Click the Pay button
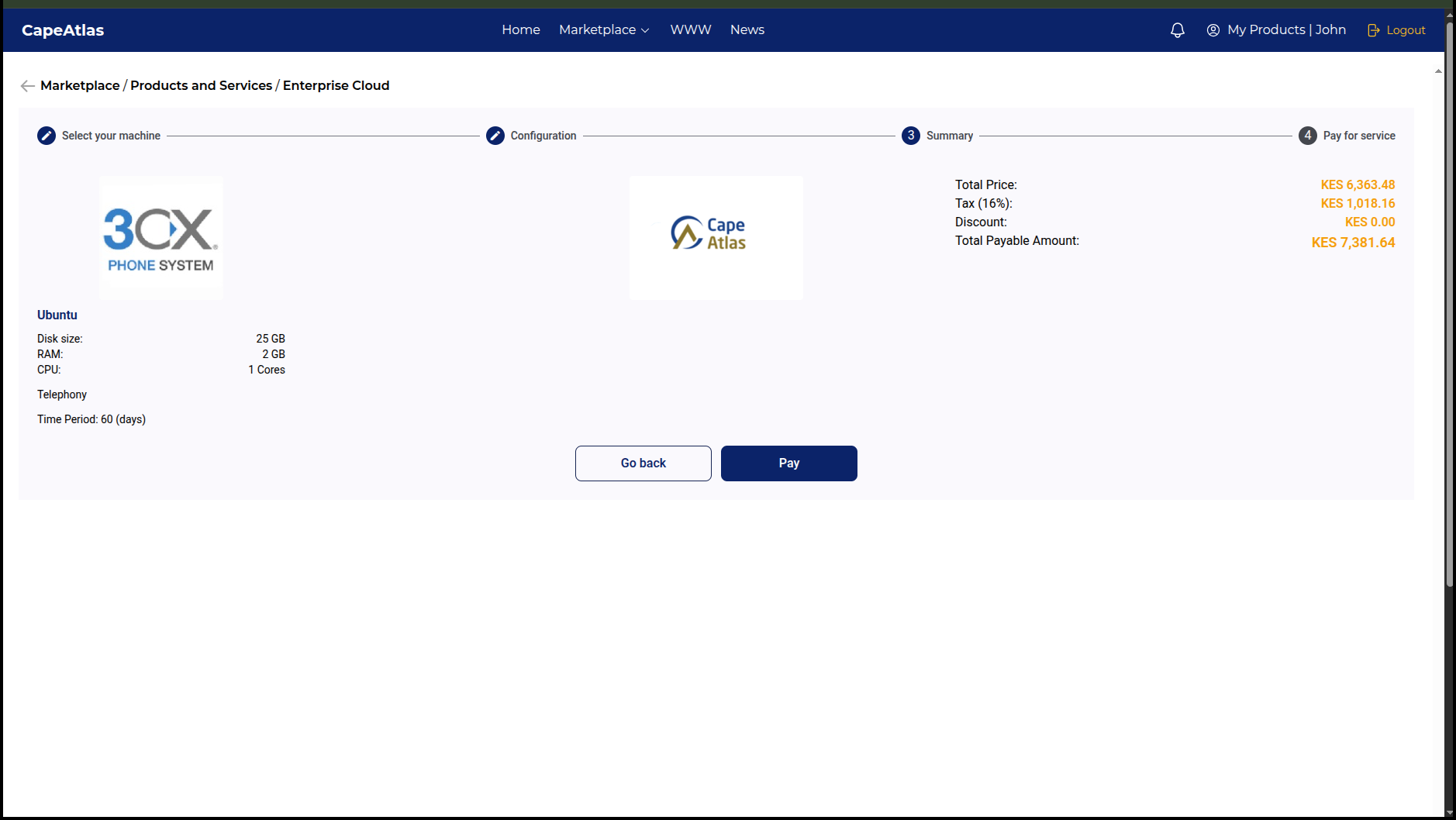The height and width of the screenshot is (820, 1456). pyautogui.click(x=789, y=463)
